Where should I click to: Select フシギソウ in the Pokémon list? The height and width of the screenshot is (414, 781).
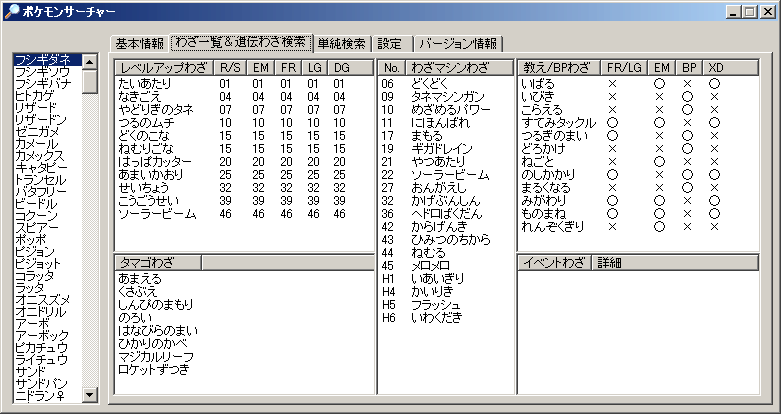pos(43,71)
